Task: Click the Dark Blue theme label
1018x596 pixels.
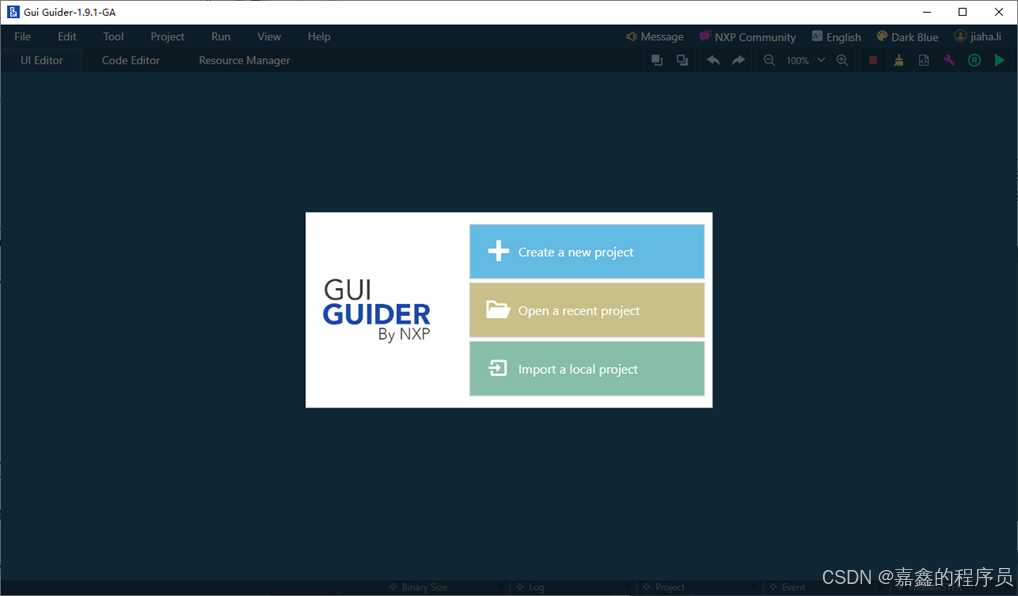Action: 915,37
